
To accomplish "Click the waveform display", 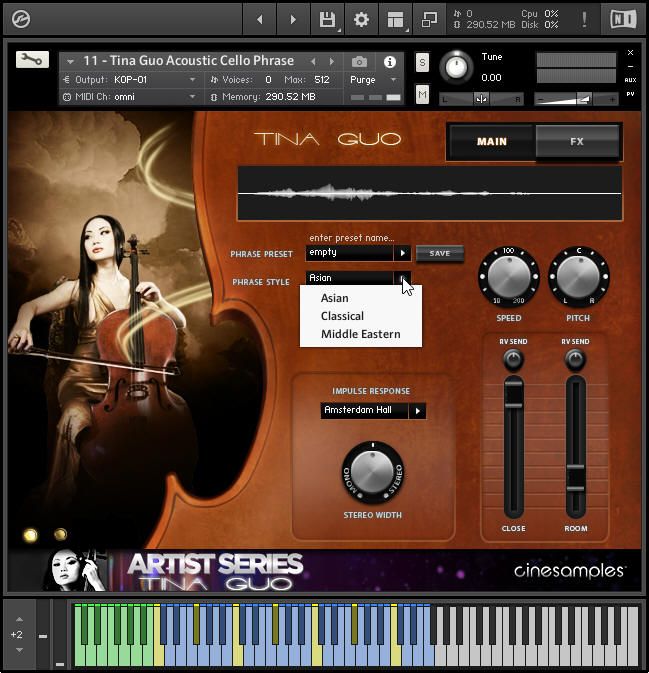I will click(x=430, y=194).
